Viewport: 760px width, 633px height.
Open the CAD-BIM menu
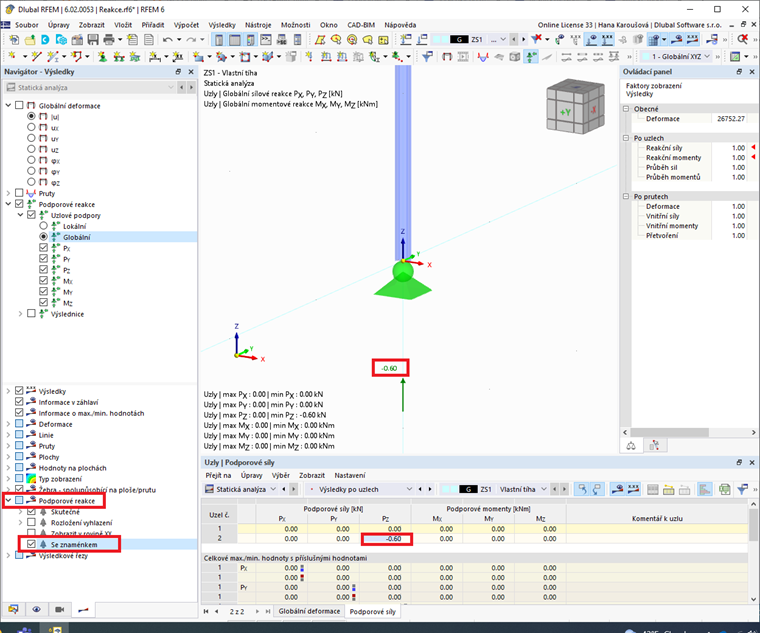[x=361, y=25]
